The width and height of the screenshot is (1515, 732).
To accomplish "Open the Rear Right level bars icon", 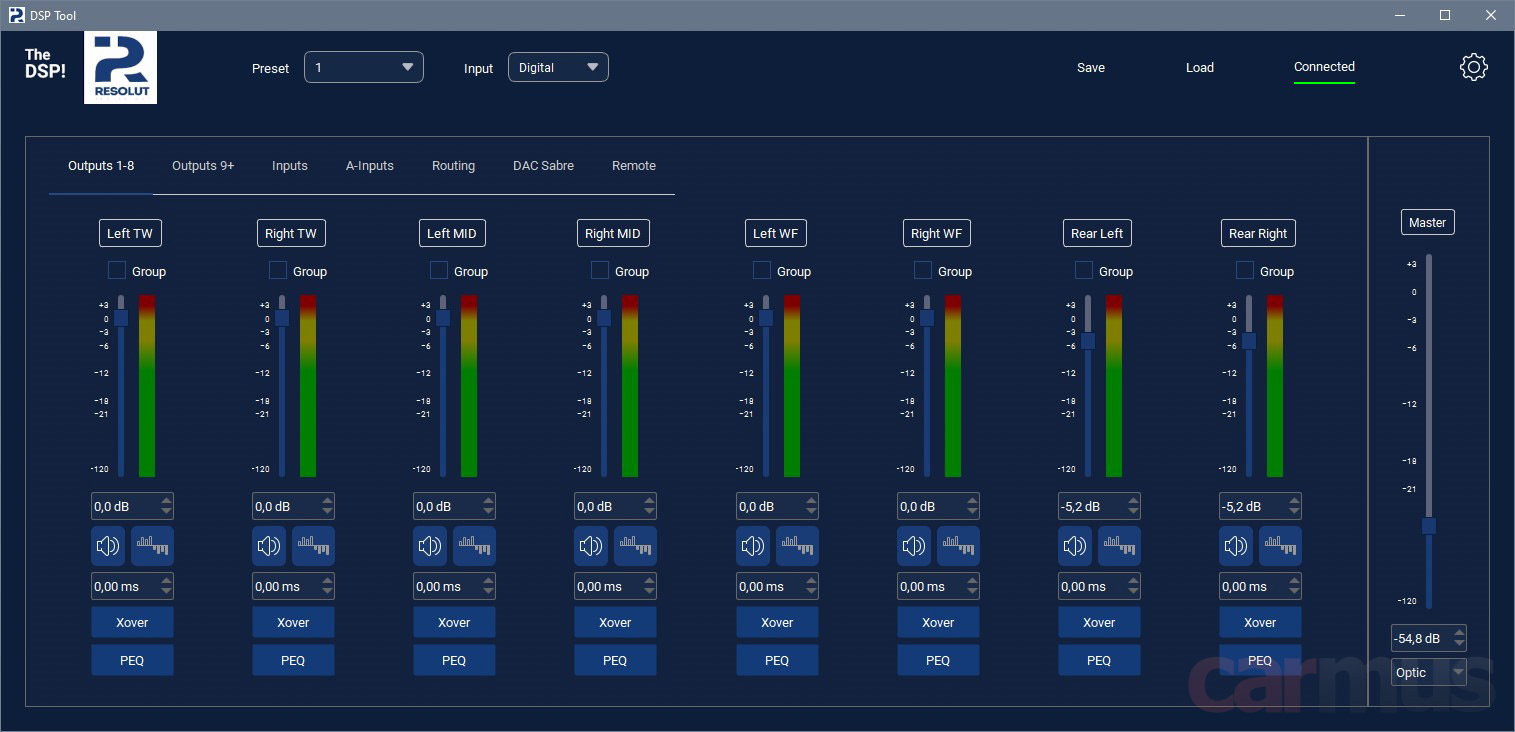I will 1280,546.
